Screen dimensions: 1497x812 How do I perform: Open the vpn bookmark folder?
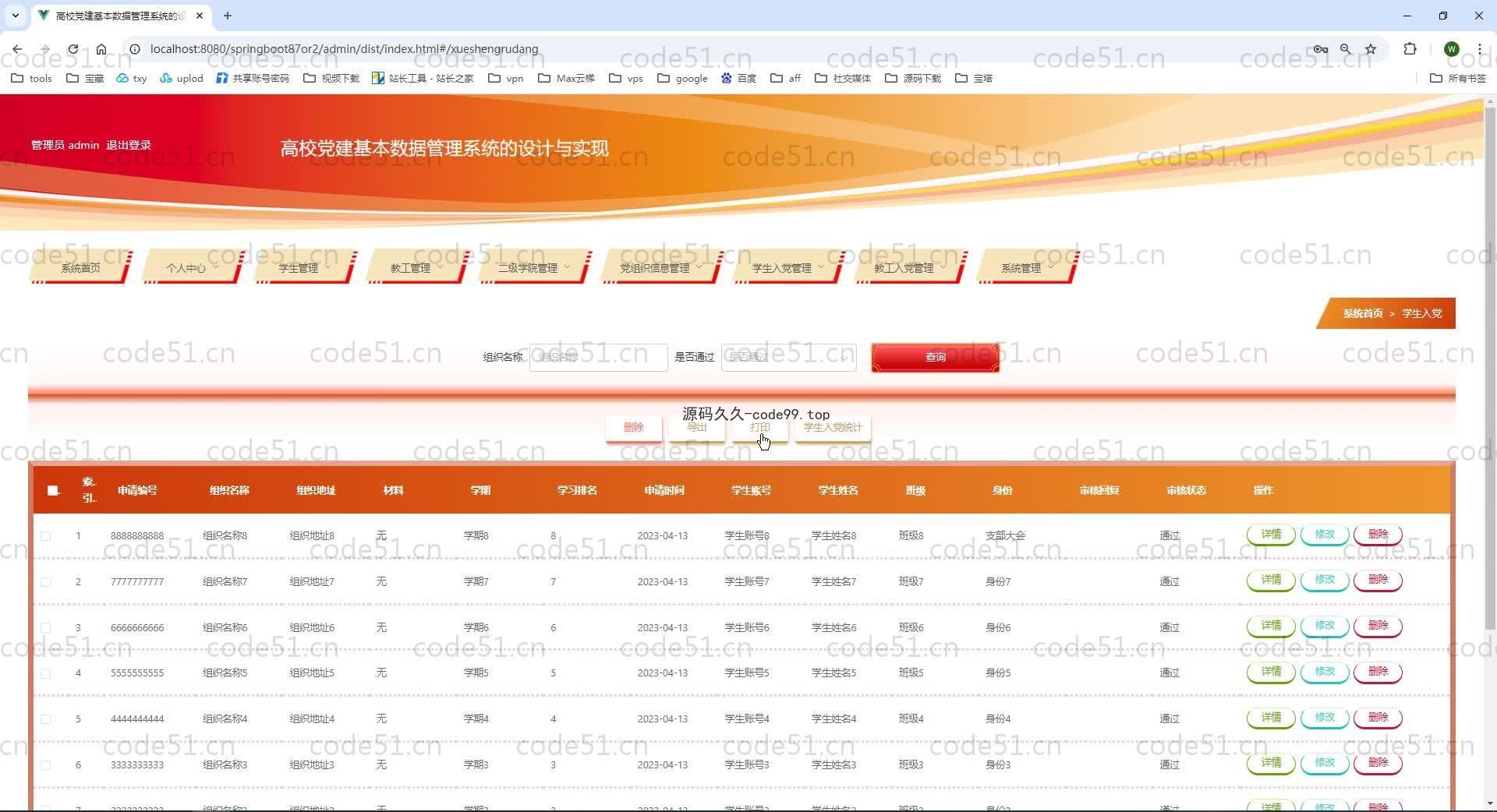pos(506,78)
